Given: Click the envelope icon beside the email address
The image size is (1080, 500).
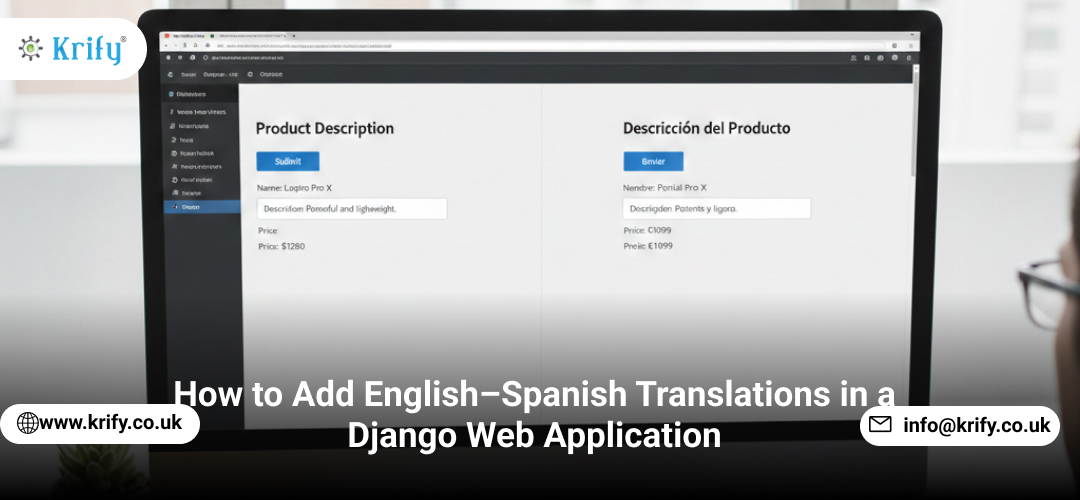Looking at the screenshot, I should [880, 425].
